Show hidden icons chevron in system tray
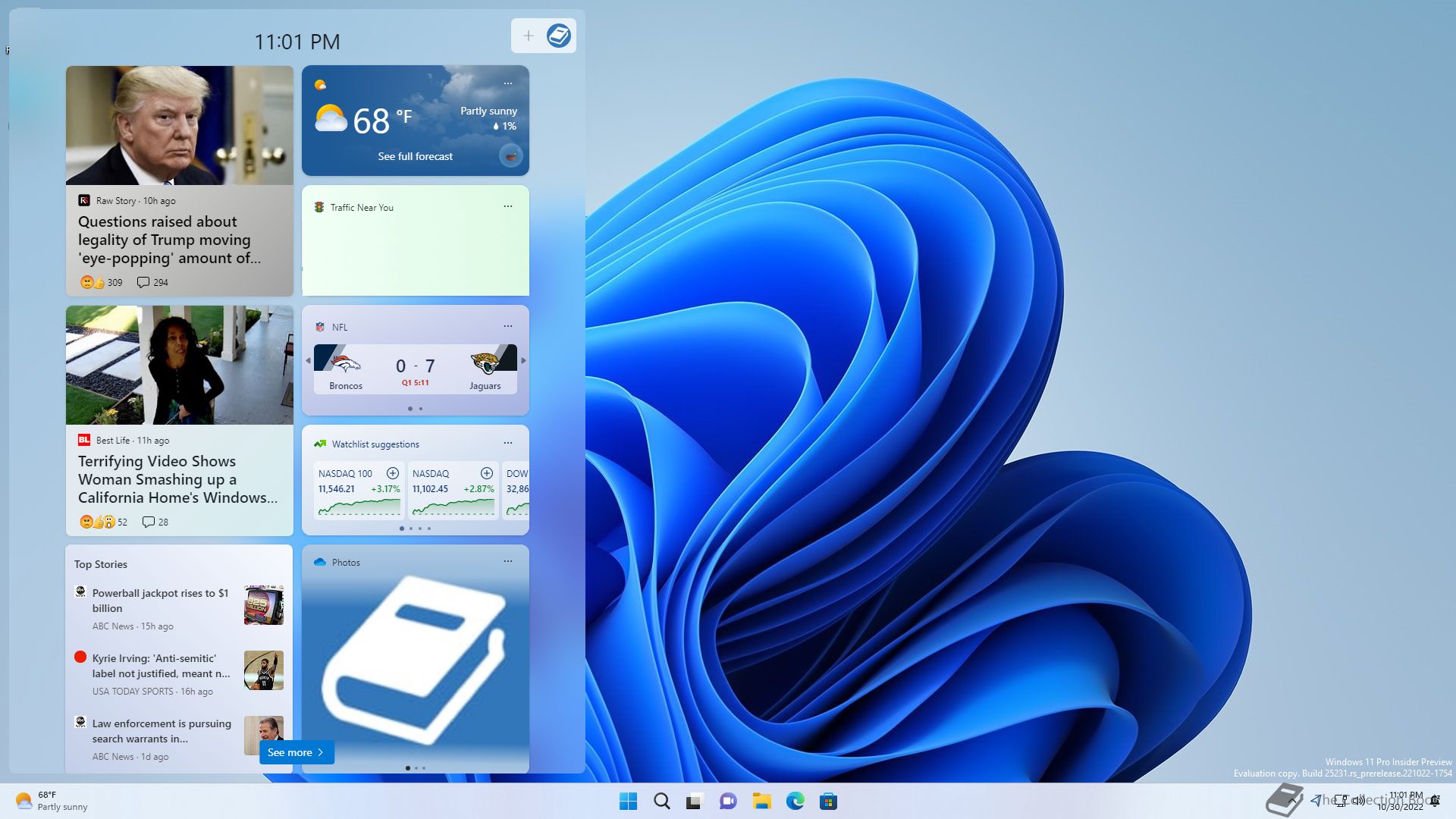 click(1291, 800)
